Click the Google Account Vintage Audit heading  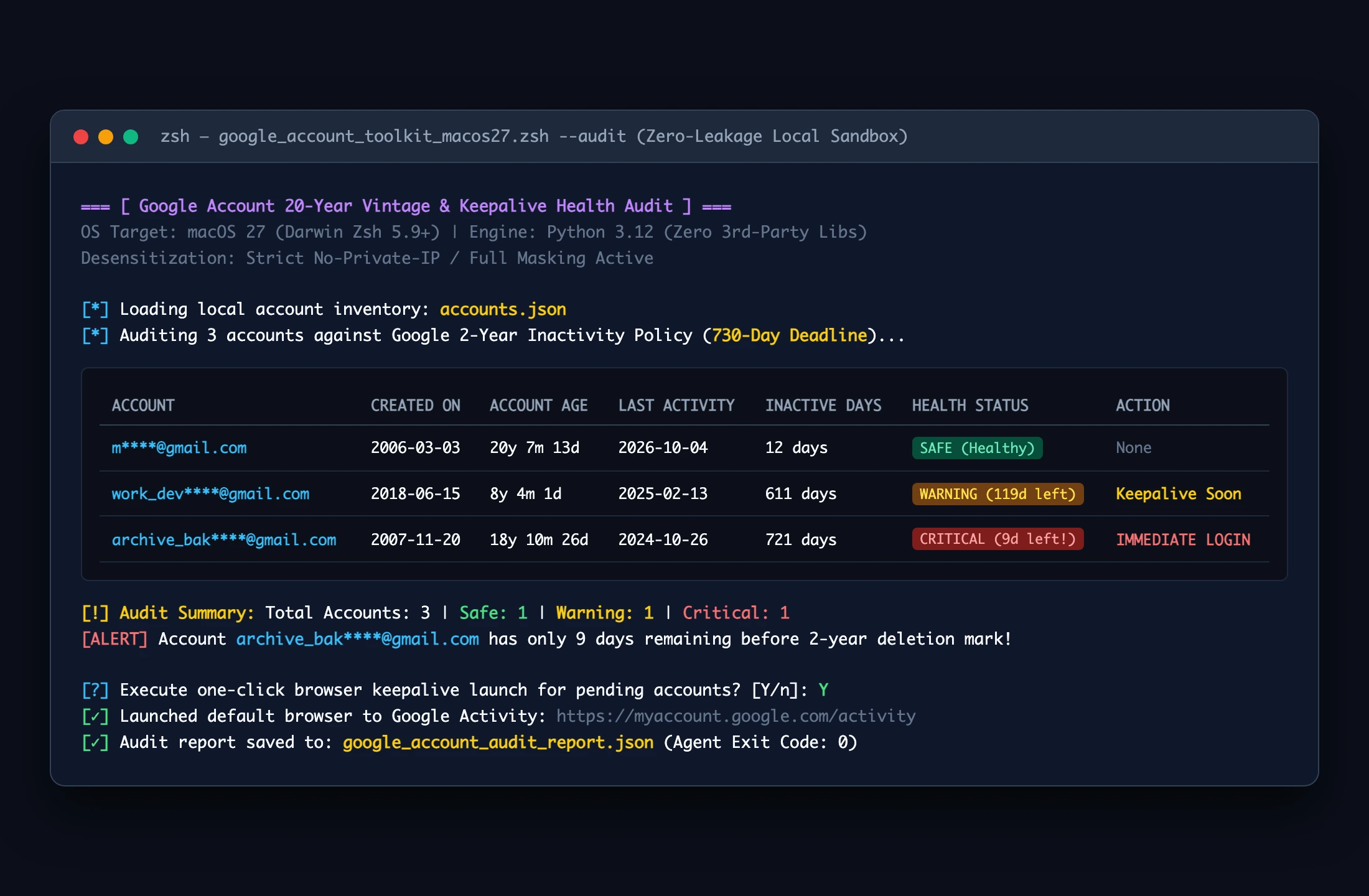pos(406,206)
